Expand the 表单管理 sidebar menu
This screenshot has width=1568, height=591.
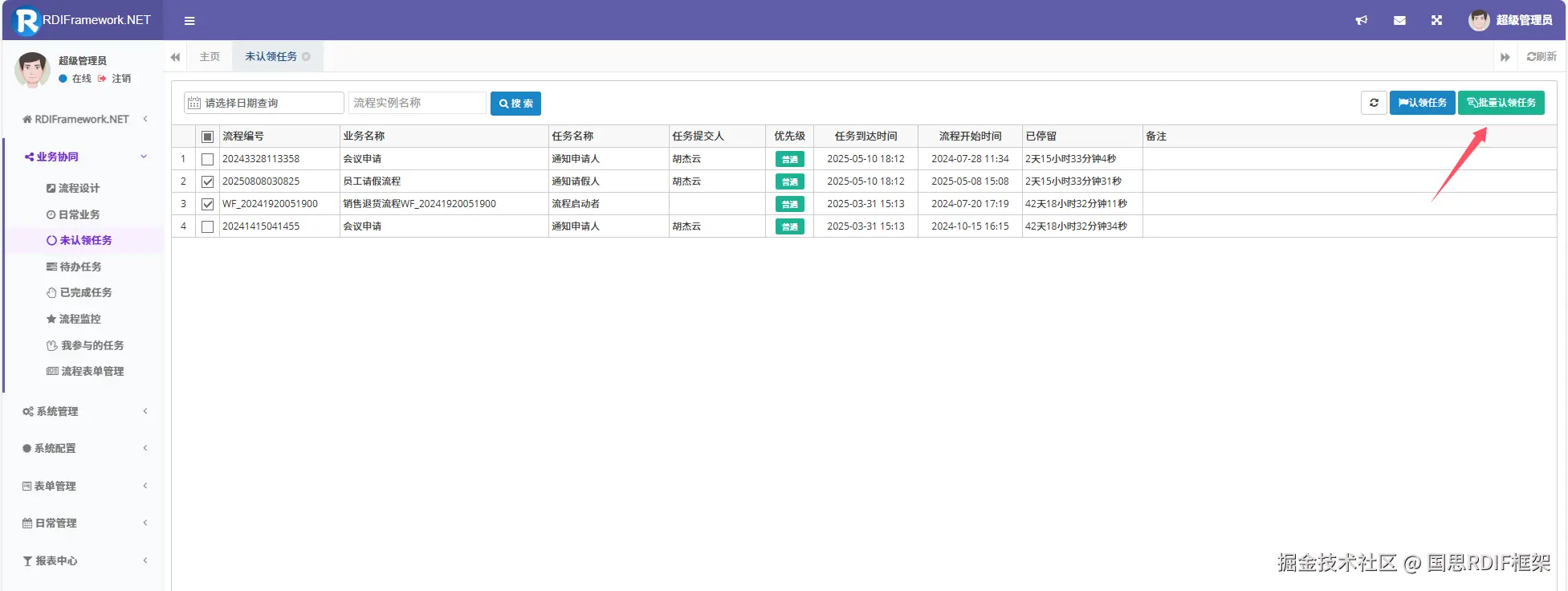click(84, 486)
